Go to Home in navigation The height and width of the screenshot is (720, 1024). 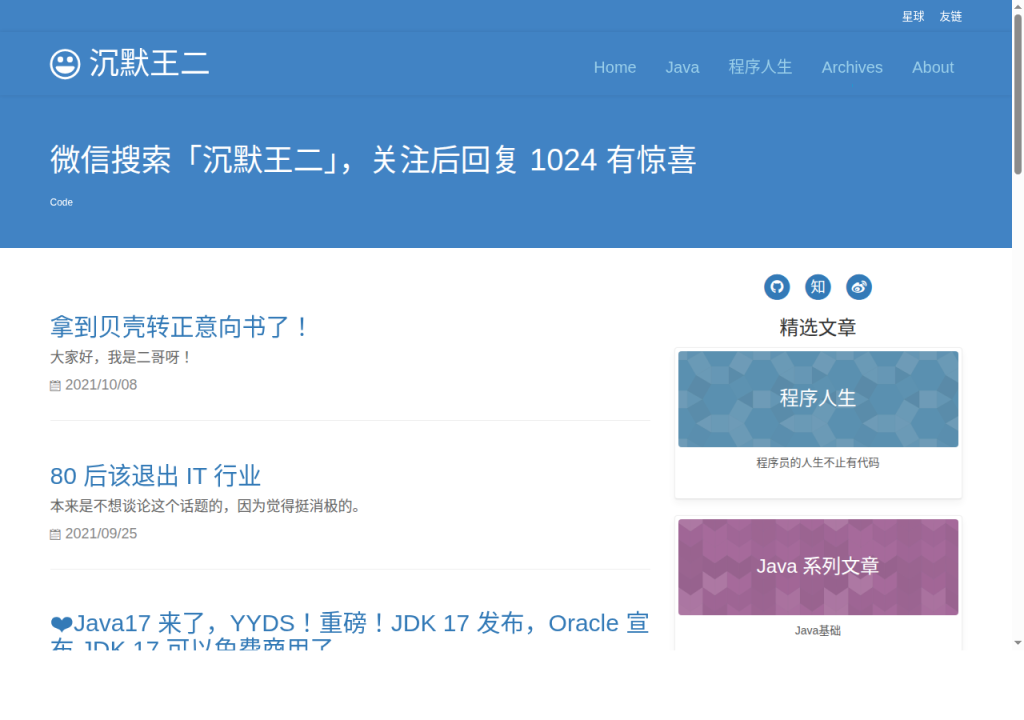coord(615,67)
